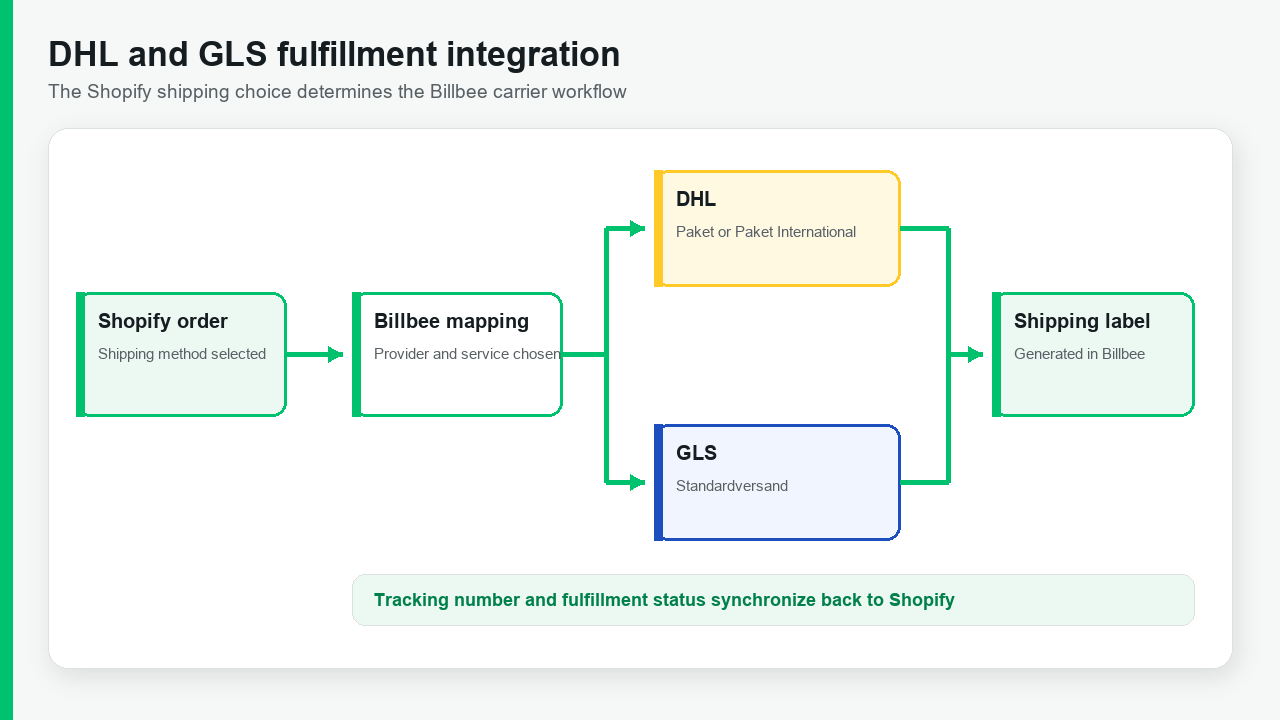The width and height of the screenshot is (1280, 720).
Task: Select the "GLS" heading
Action: coord(696,453)
